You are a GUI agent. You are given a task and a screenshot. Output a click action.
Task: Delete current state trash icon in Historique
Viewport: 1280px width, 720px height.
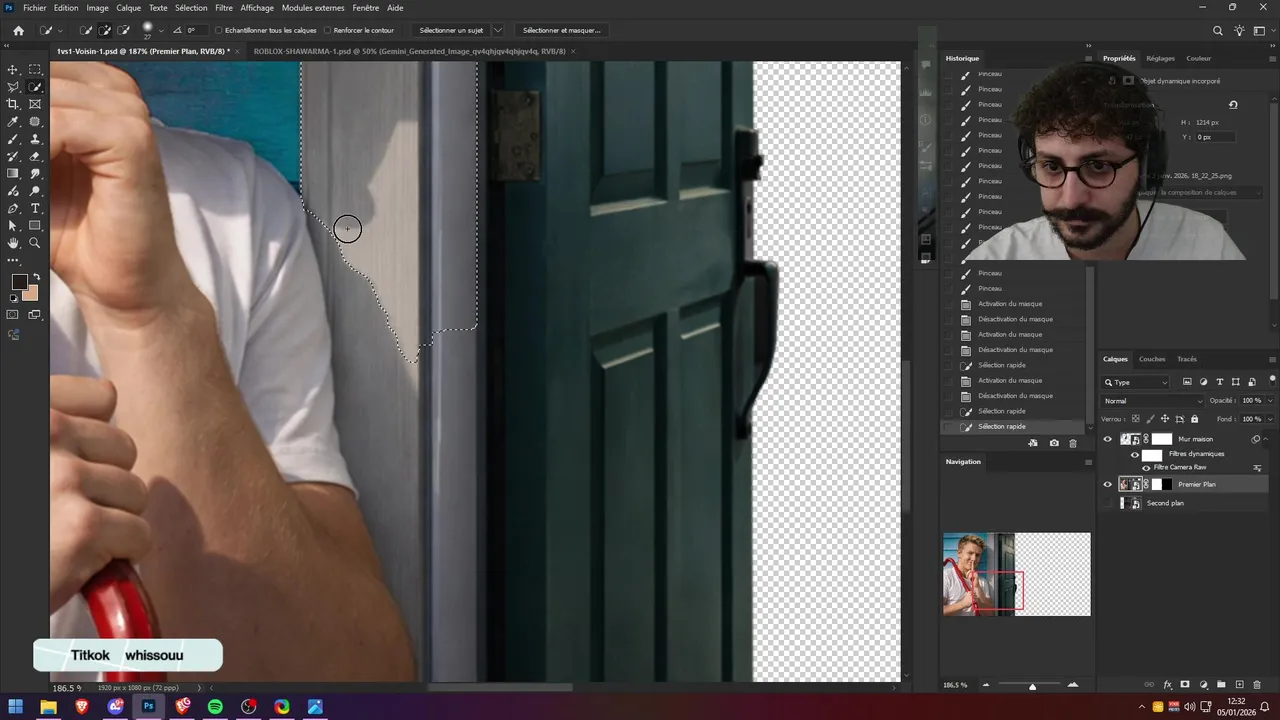coord(1073,443)
